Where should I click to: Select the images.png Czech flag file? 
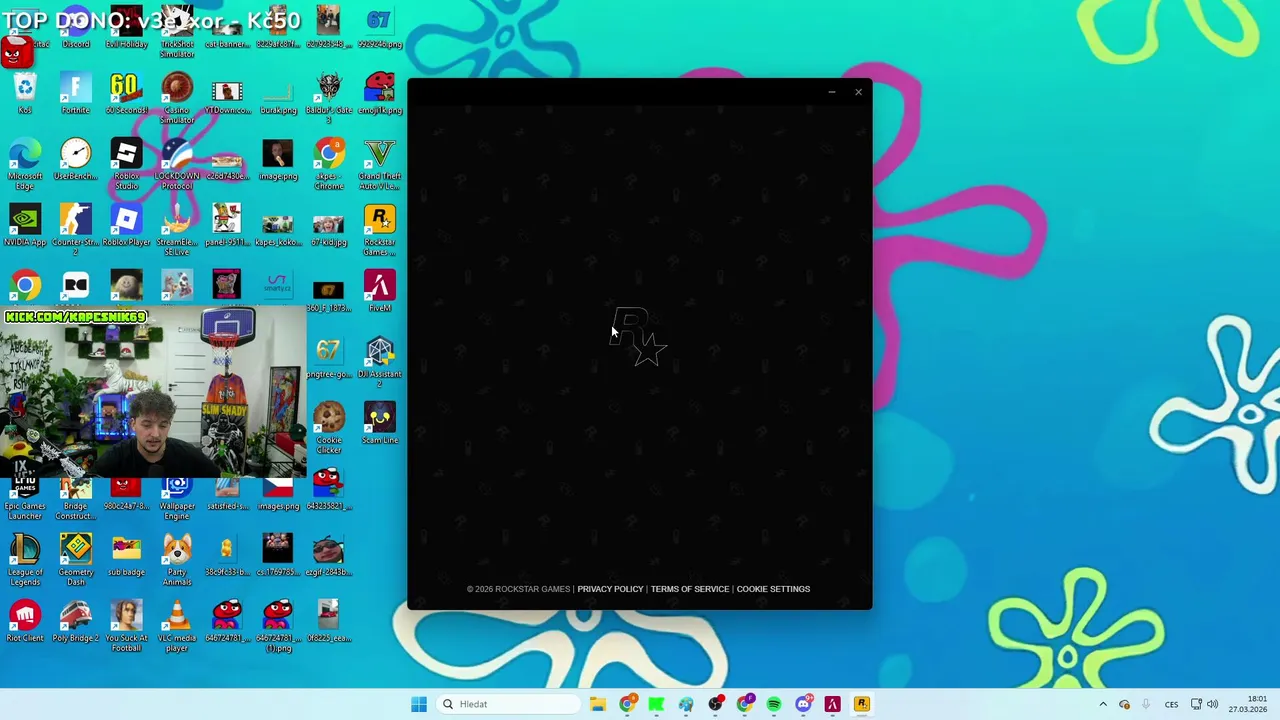tap(278, 494)
